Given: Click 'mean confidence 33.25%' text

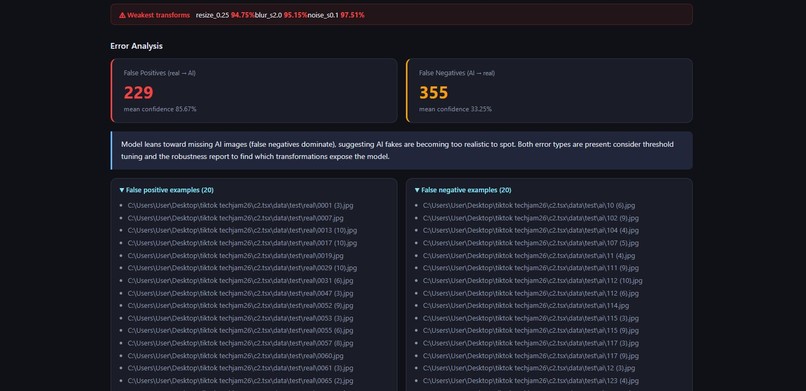Looking at the screenshot, I should [x=455, y=109].
